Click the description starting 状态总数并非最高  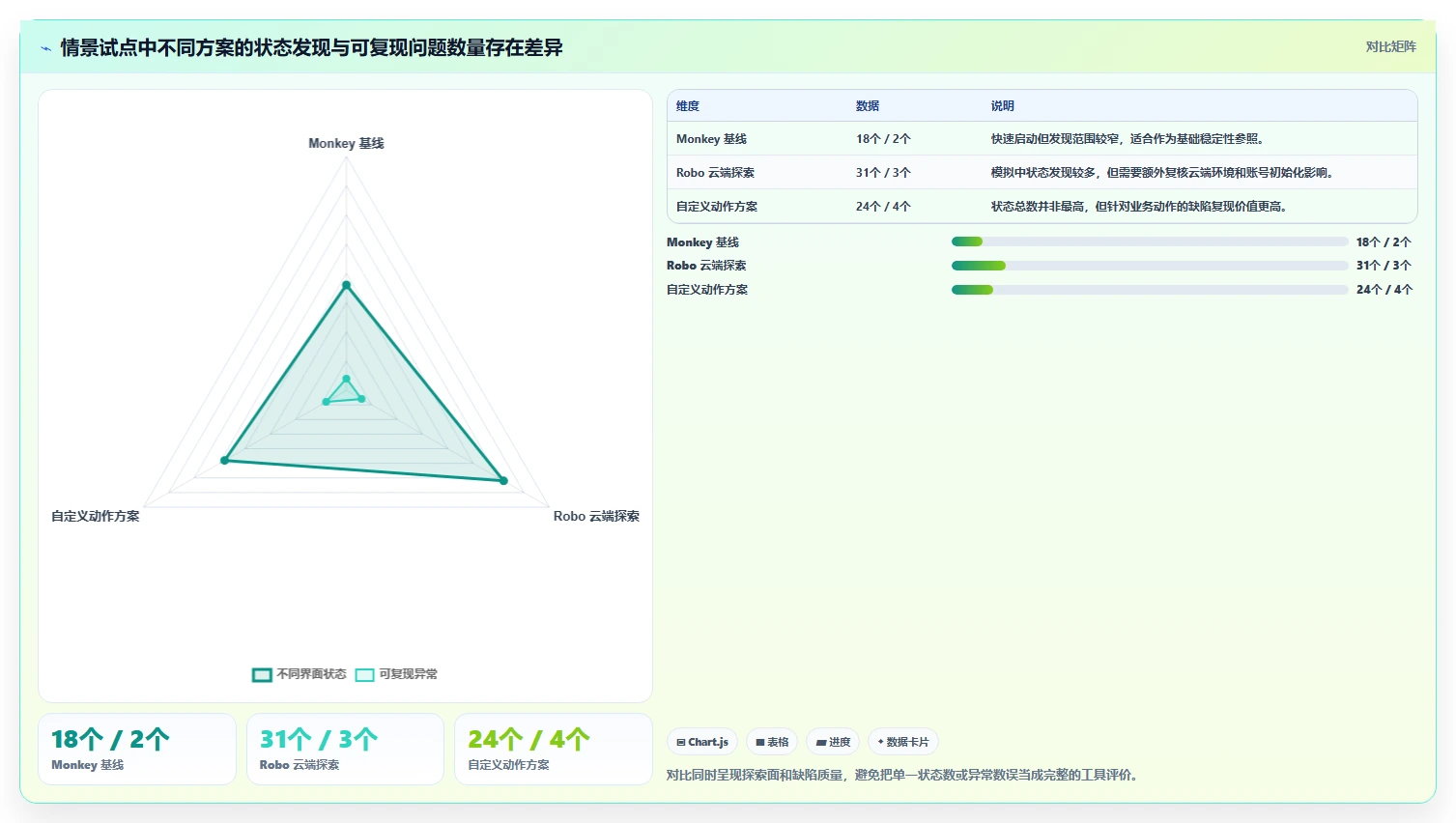tap(1139, 207)
